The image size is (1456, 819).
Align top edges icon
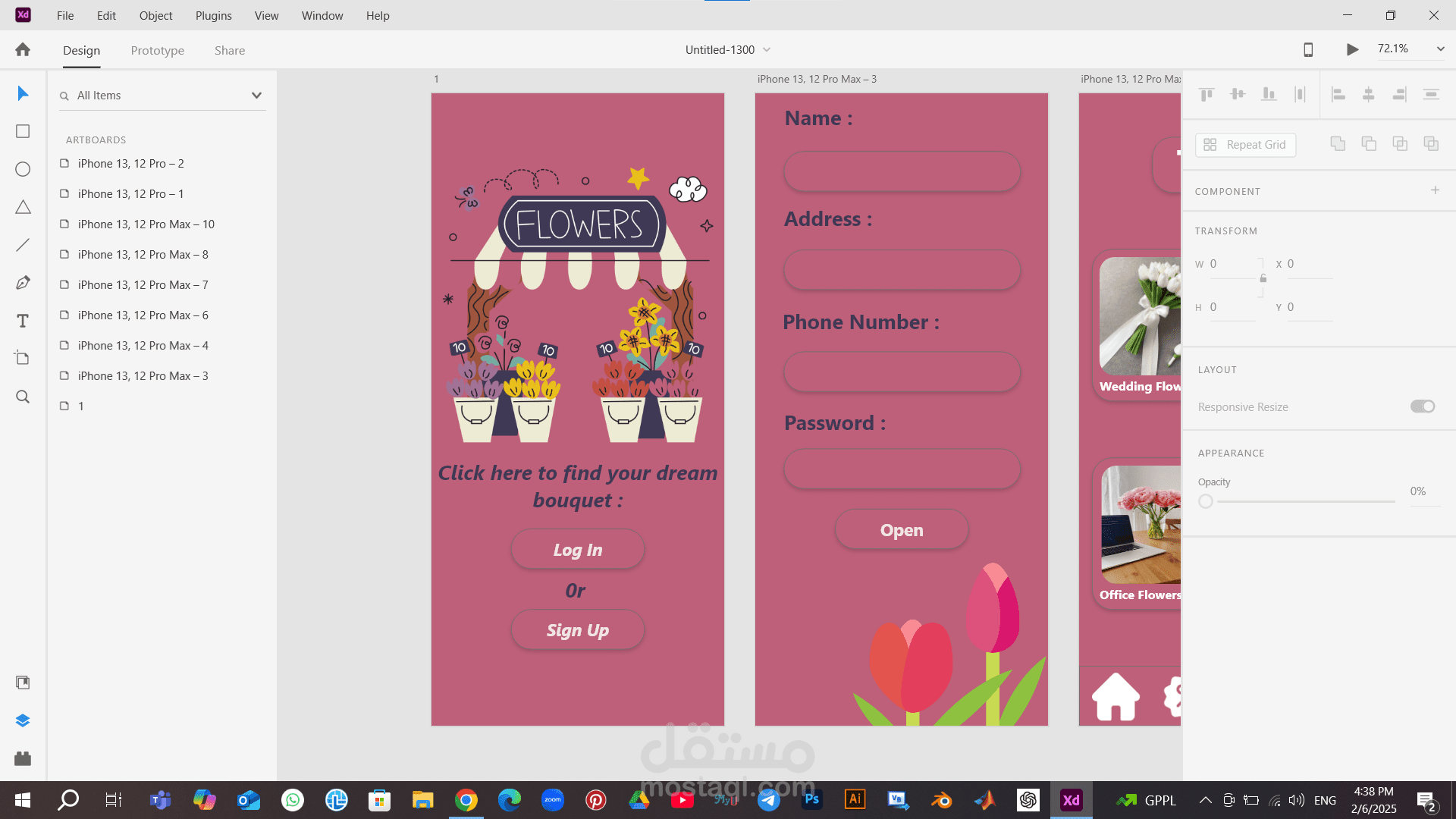(1207, 94)
